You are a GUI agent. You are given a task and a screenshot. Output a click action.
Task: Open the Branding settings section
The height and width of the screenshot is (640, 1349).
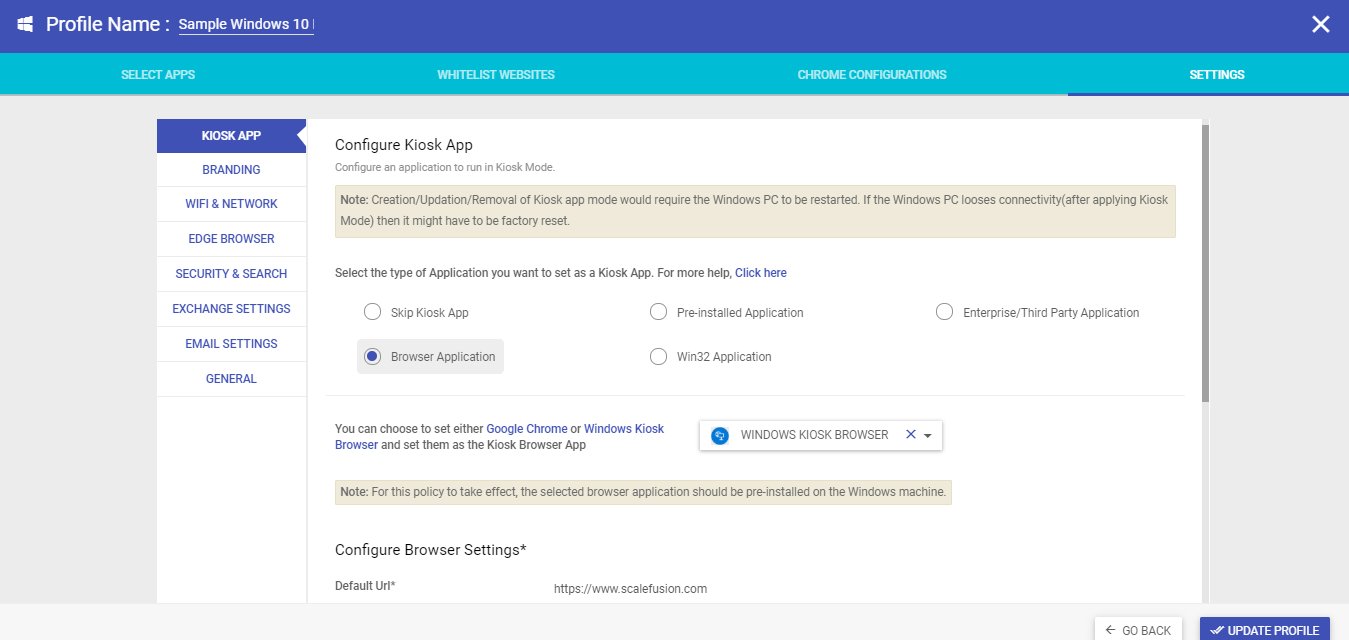[x=231, y=170]
